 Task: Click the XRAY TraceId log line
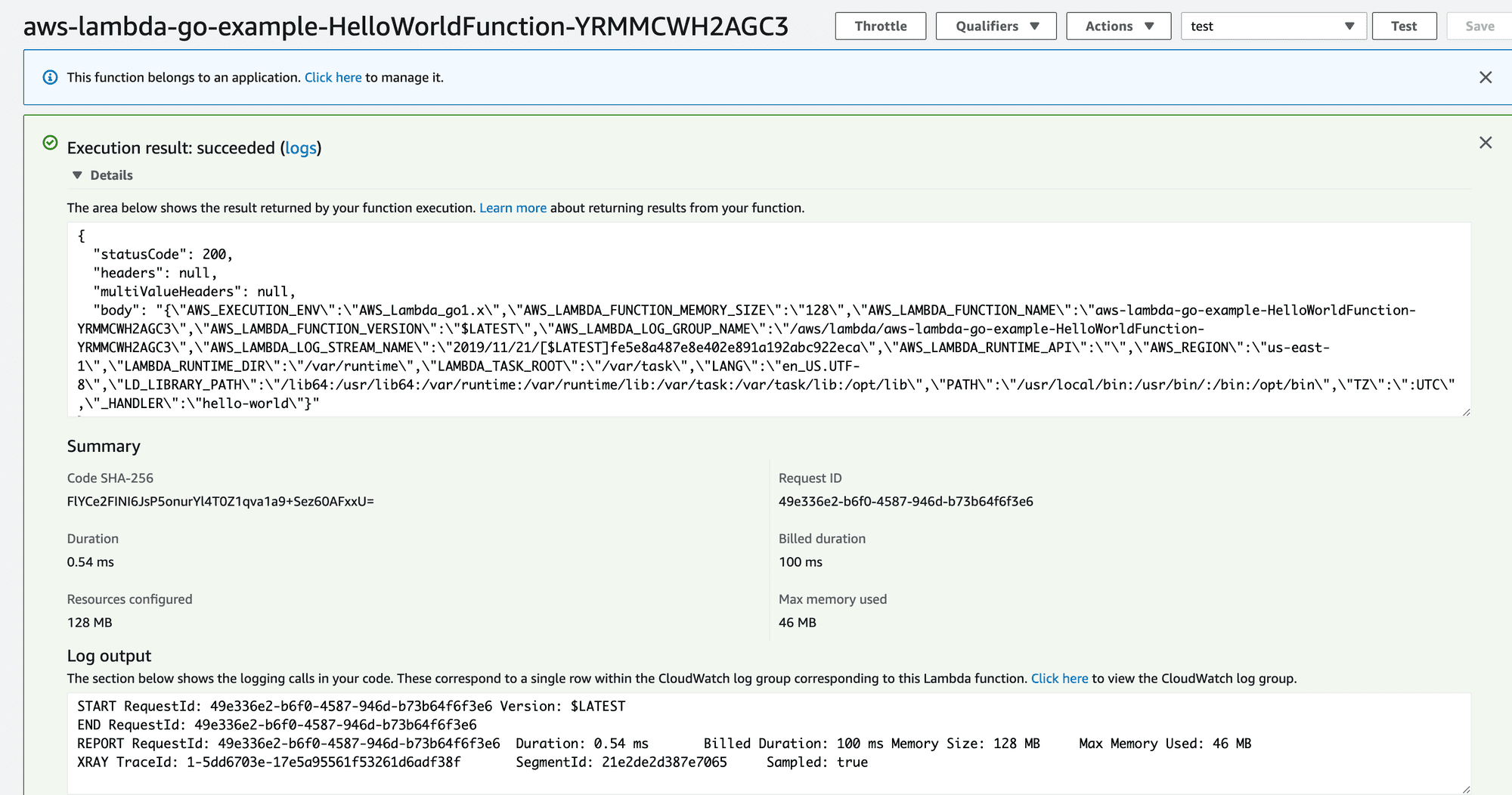pos(472,763)
